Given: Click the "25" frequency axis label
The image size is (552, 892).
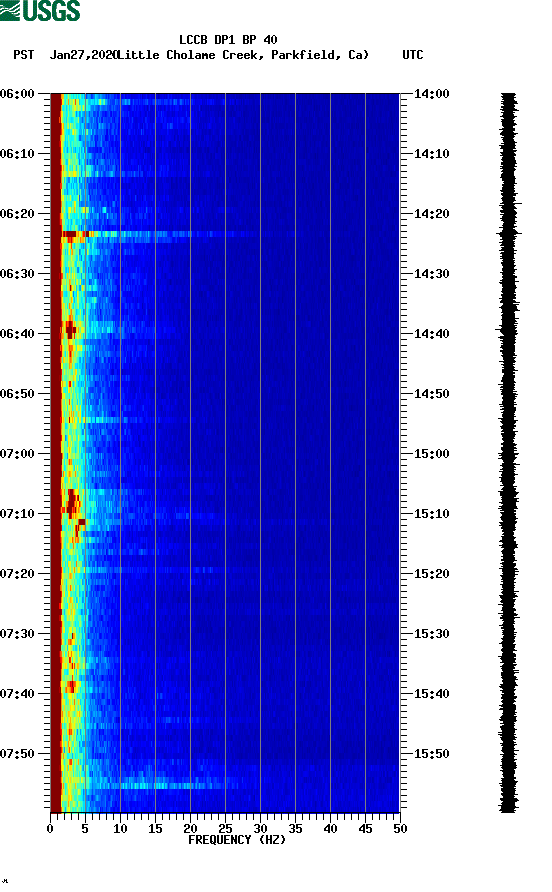Looking at the screenshot, I should (225, 829).
